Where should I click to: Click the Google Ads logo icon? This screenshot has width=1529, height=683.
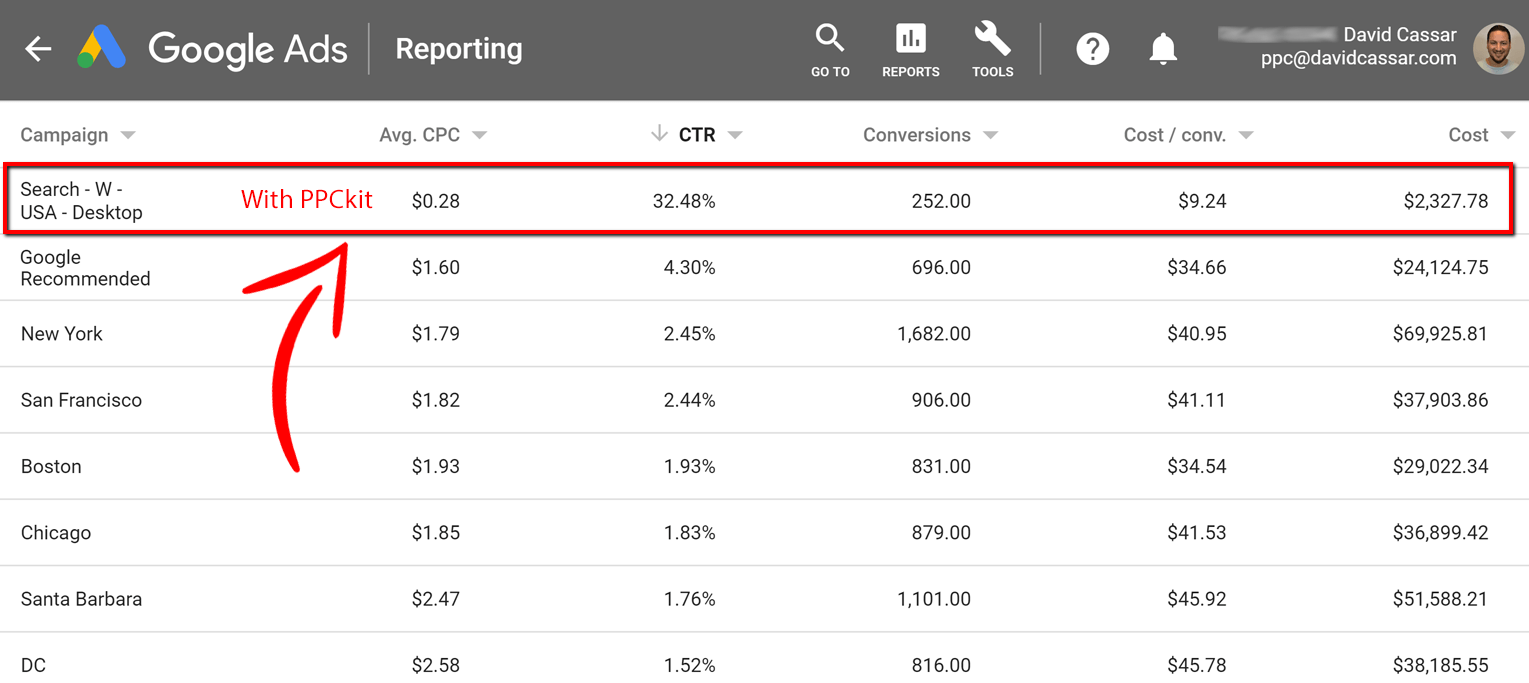tap(101, 48)
